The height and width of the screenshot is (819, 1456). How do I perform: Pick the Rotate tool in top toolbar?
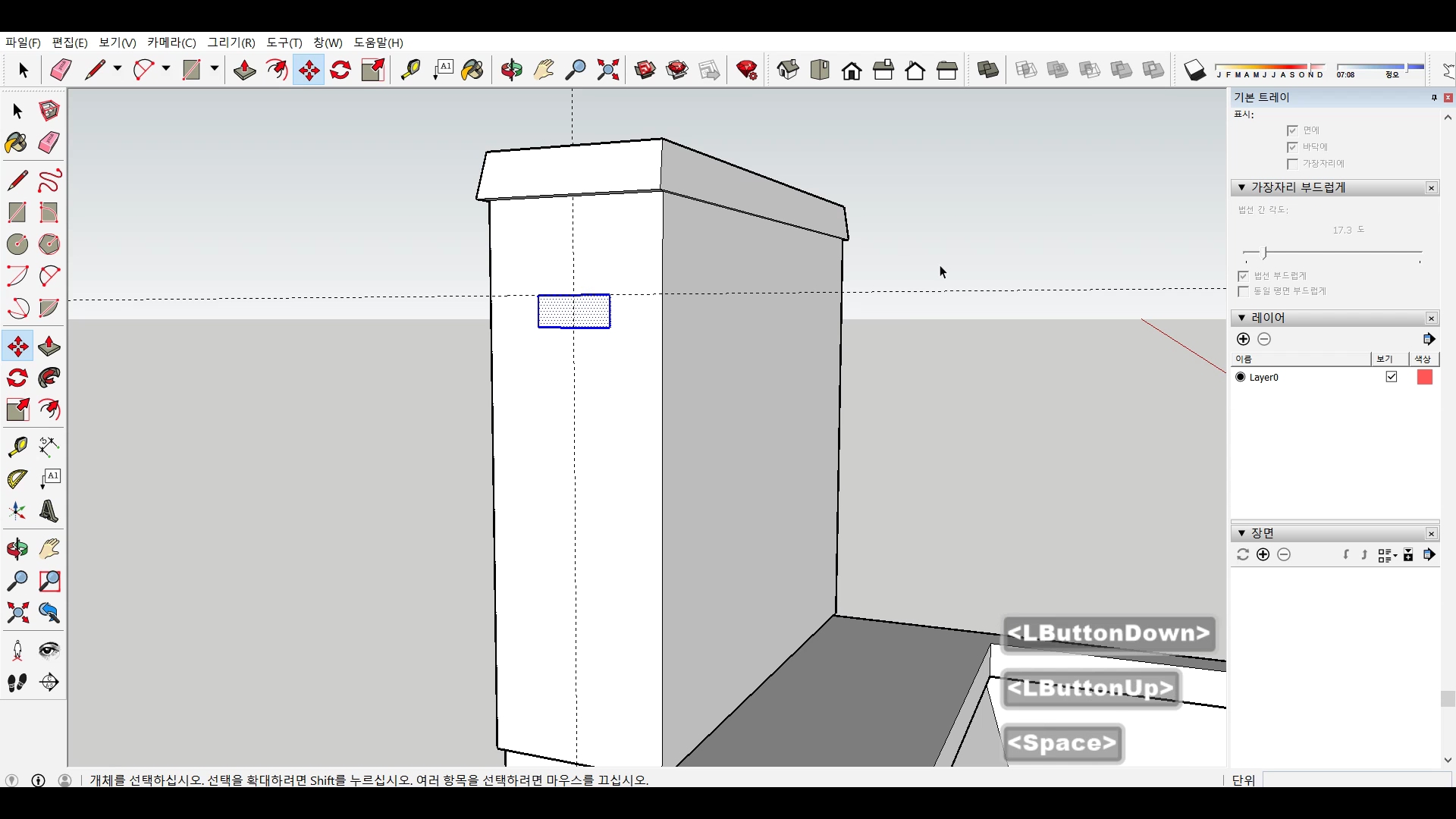340,71
